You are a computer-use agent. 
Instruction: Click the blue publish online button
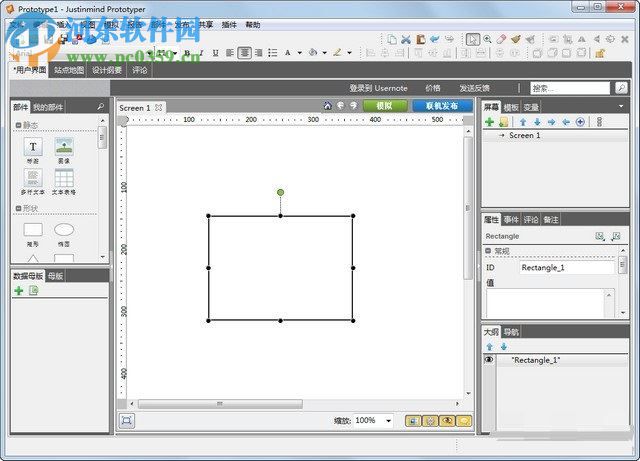(x=442, y=106)
